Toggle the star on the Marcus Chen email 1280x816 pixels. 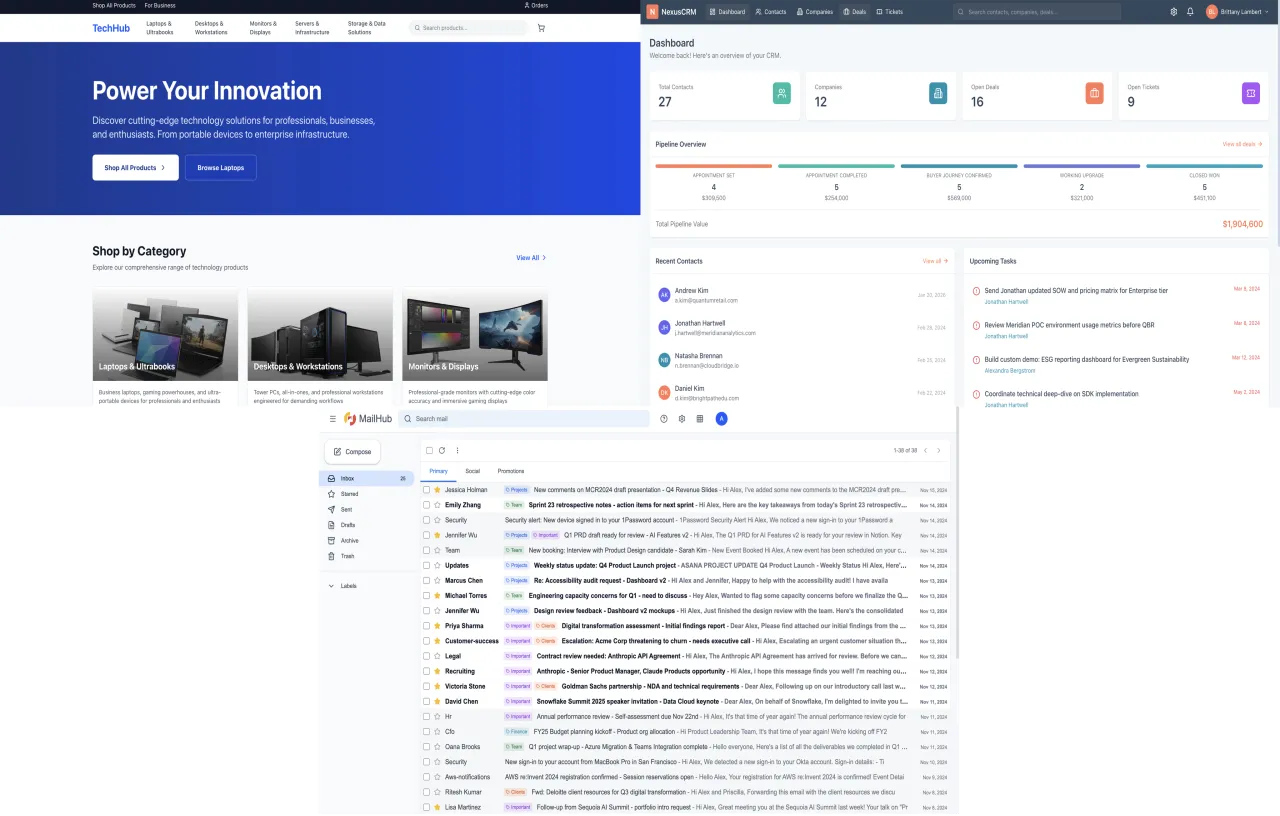437,580
